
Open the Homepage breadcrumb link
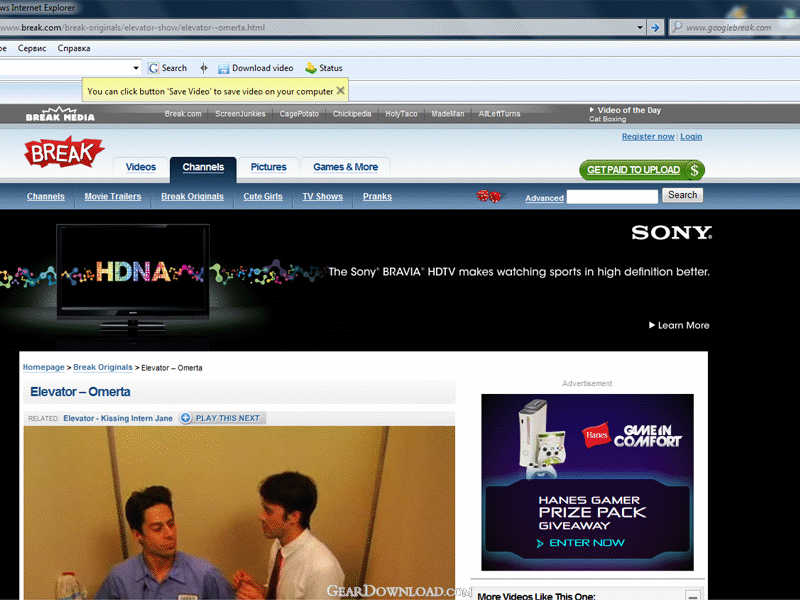pyautogui.click(x=43, y=367)
